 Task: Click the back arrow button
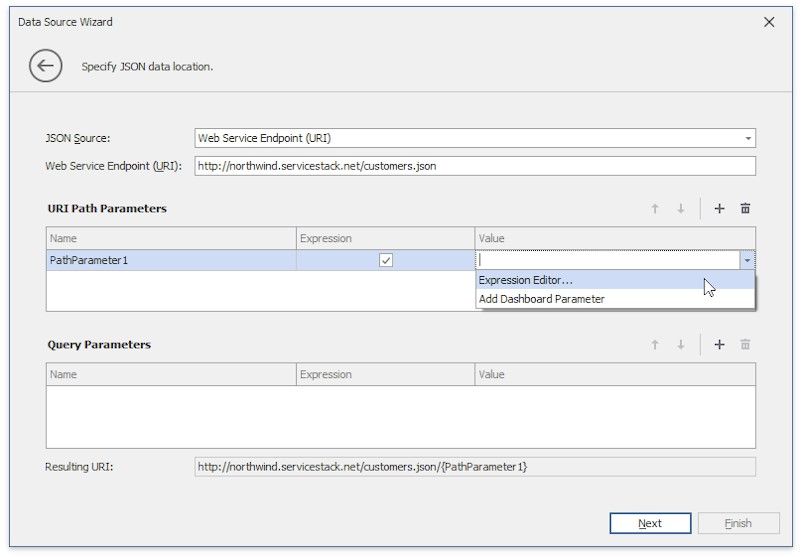(45, 67)
